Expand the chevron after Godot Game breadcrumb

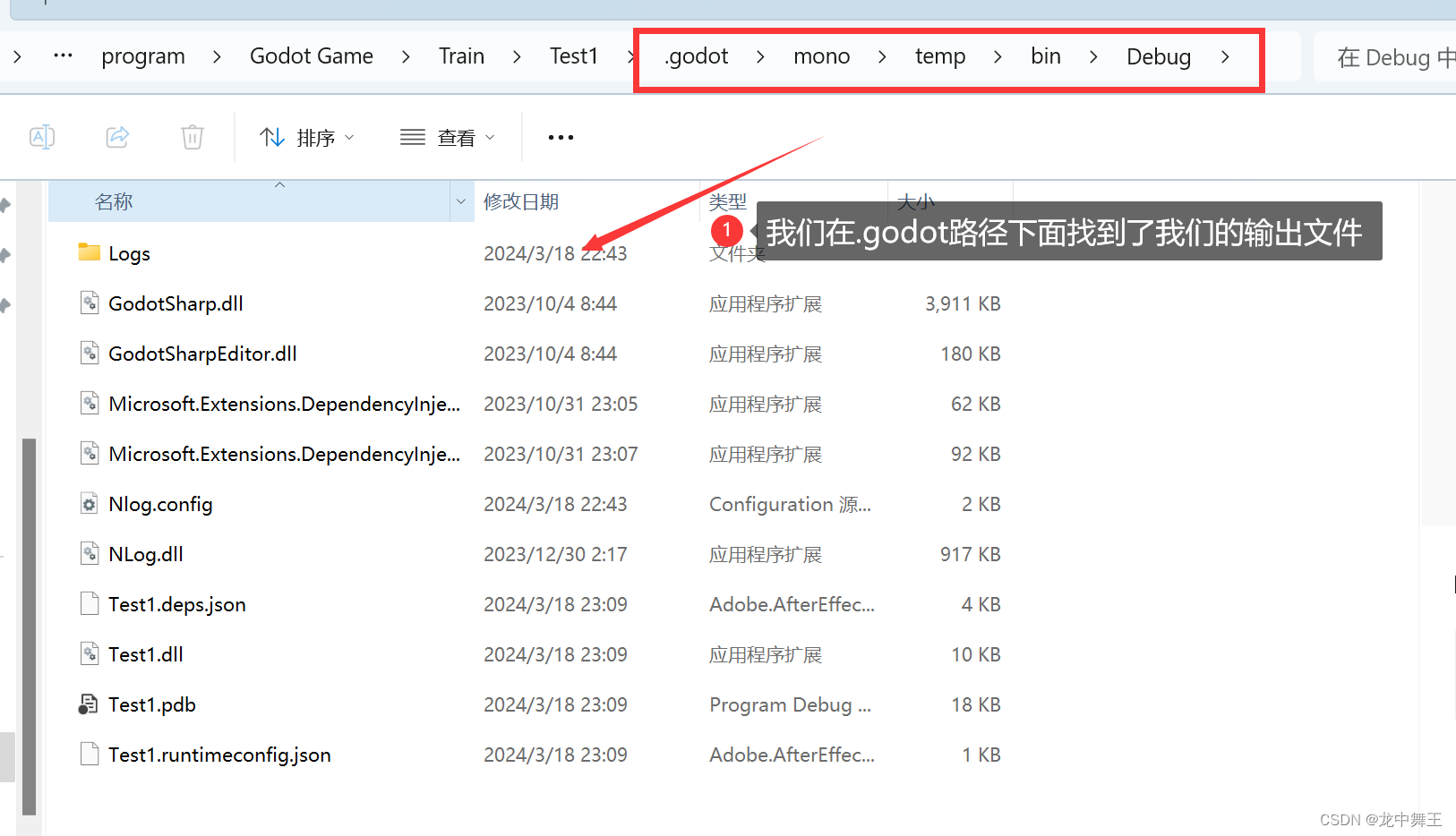(406, 56)
